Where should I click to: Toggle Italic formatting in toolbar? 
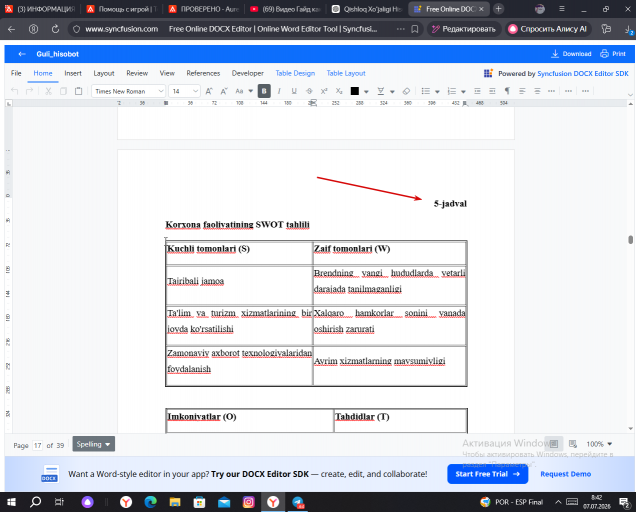(x=279, y=91)
